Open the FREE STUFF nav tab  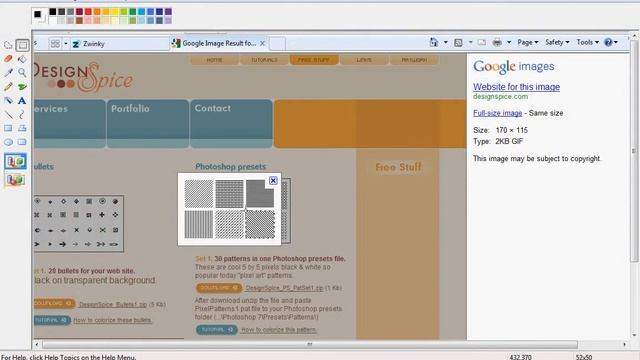coord(314,60)
